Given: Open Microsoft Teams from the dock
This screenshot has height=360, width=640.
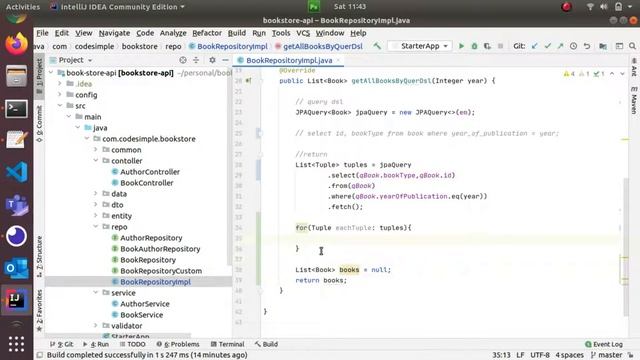Looking at the screenshot, I should click(16, 204).
